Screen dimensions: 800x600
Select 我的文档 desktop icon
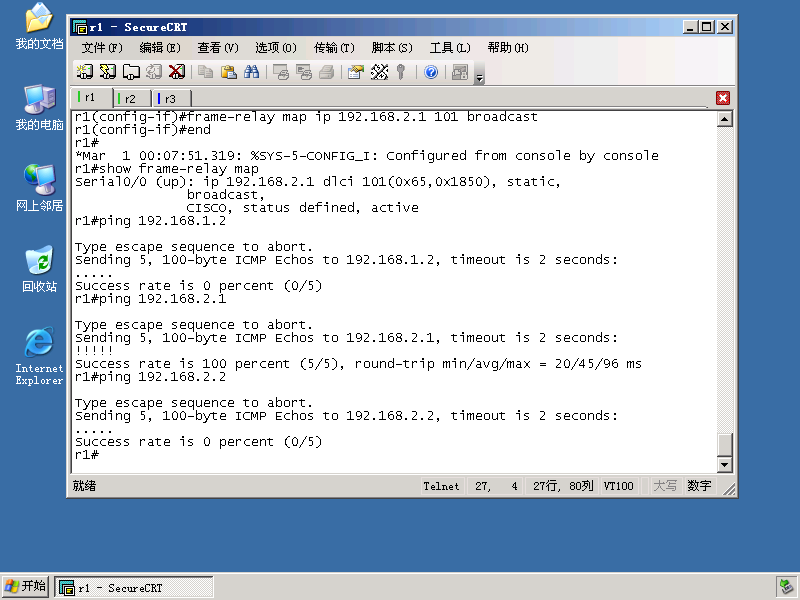39,27
